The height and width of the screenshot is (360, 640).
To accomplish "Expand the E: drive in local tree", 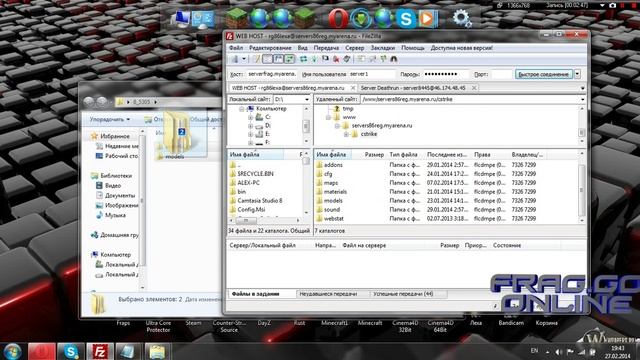I will (250, 134).
